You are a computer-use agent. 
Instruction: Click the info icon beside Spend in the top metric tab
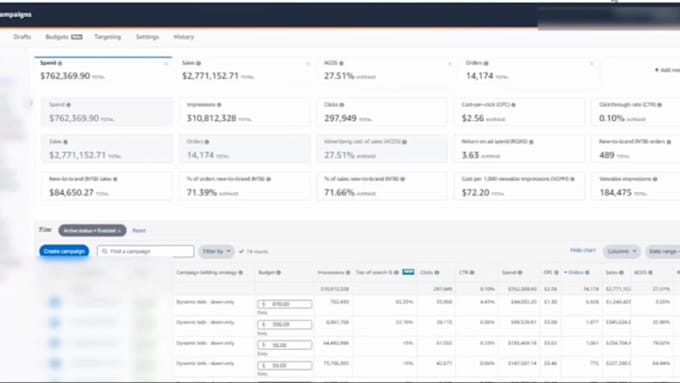point(60,63)
